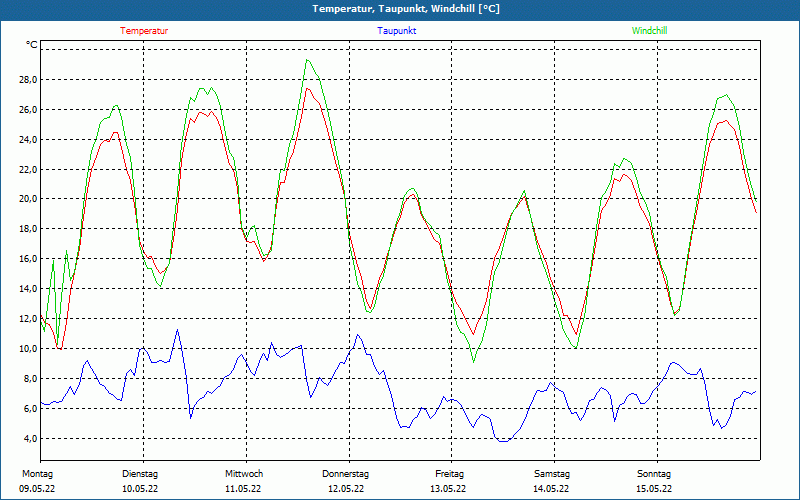The width and height of the screenshot is (800, 500).
Task: Select the Montag day label
Action: click(37, 473)
